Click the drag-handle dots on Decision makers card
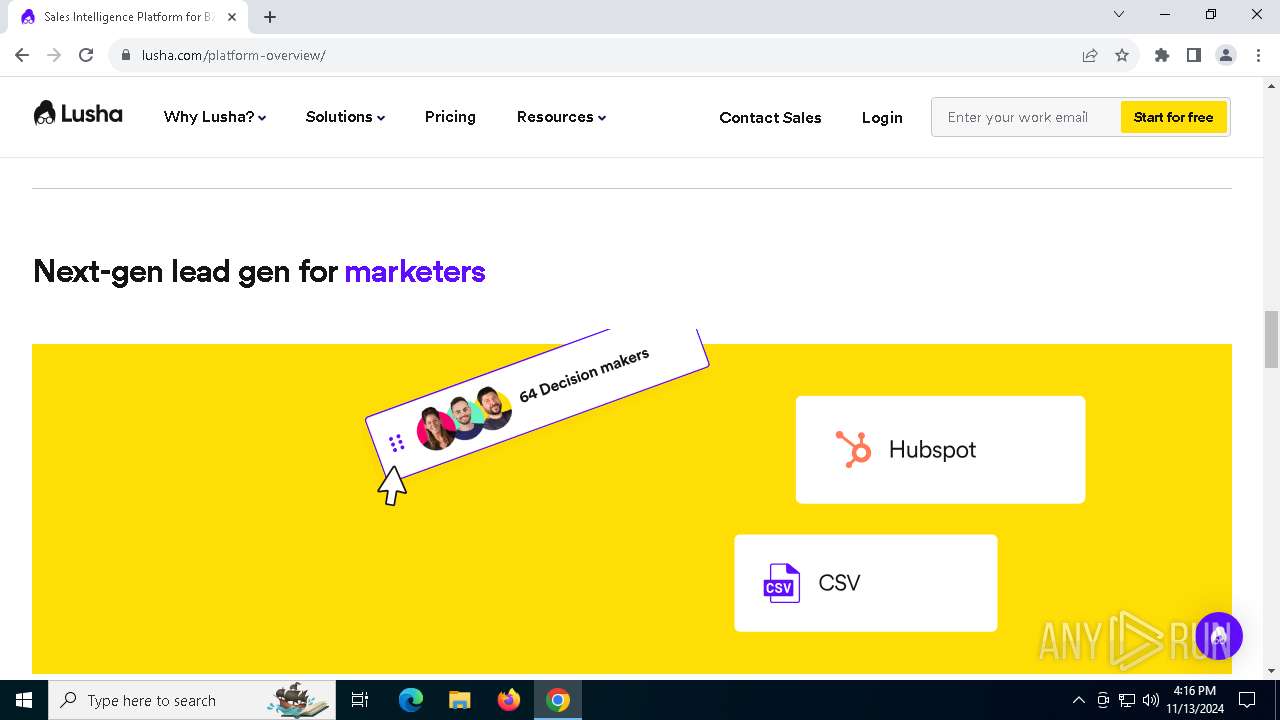The height and width of the screenshot is (720, 1280). click(396, 442)
